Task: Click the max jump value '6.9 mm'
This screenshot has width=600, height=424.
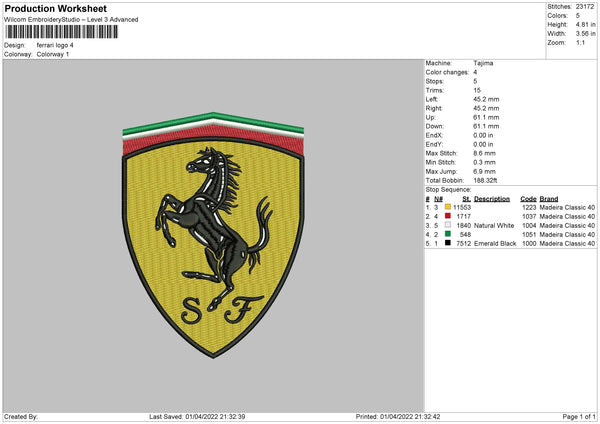Action: coord(484,171)
